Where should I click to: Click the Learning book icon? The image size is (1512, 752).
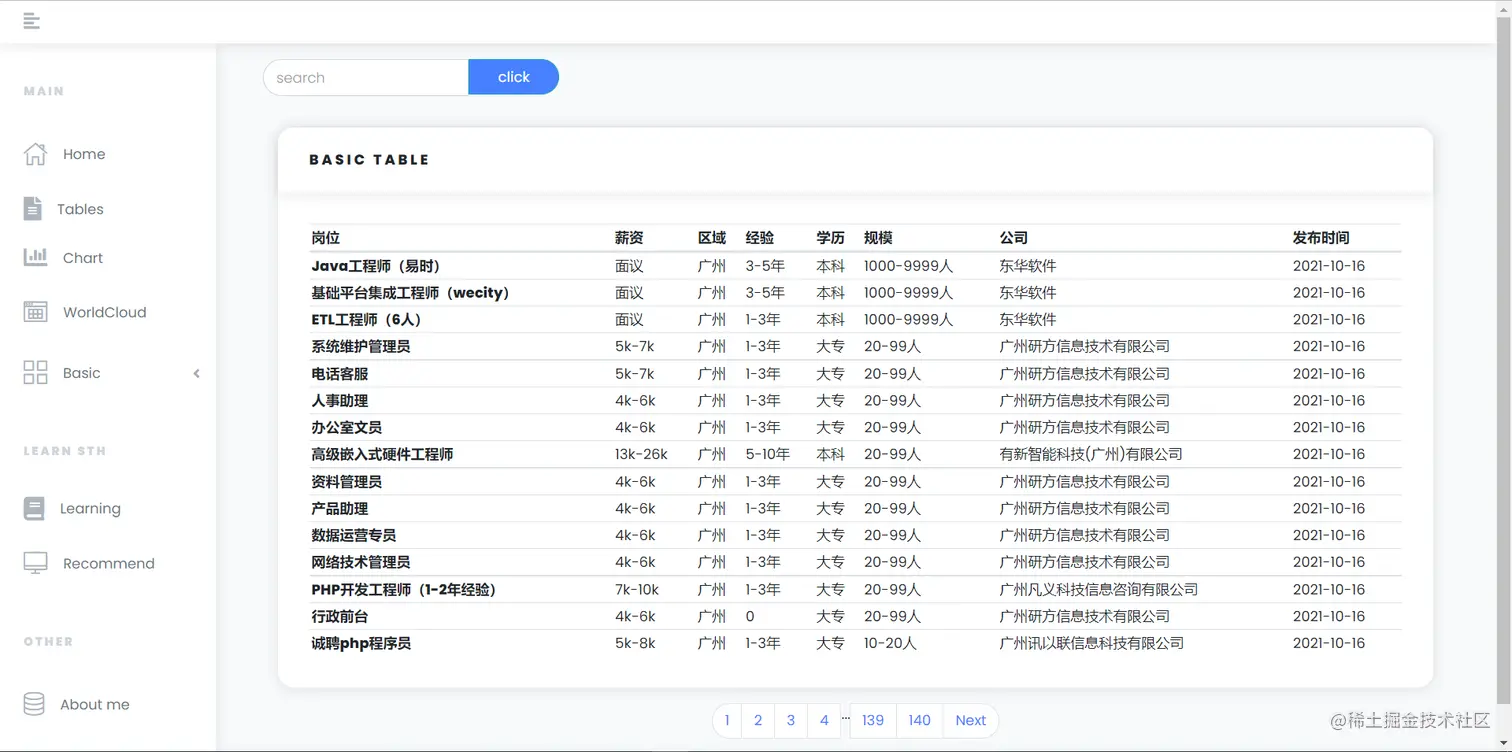tap(34, 508)
